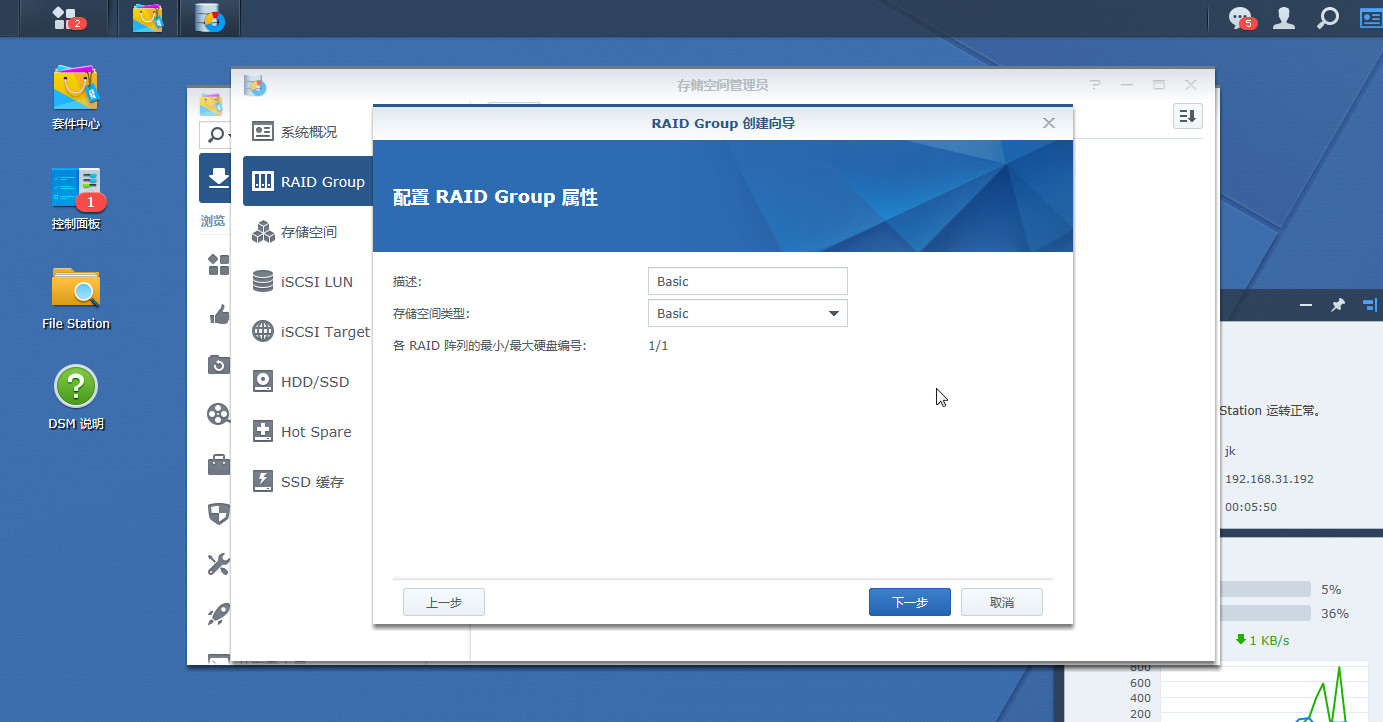Image resolution: width=1383 pixels, height=722 pixels.
Task: Click the user account options icon
Action: (1284, 18)
